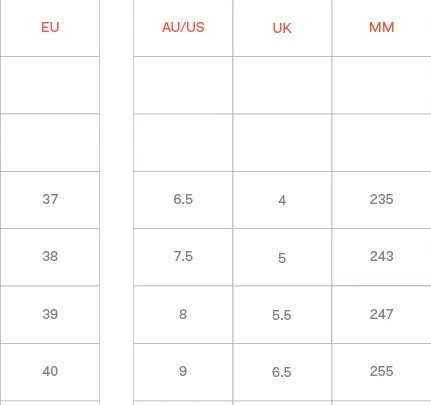Click the UK column header
431x405 pixels.
pos(282,28)
